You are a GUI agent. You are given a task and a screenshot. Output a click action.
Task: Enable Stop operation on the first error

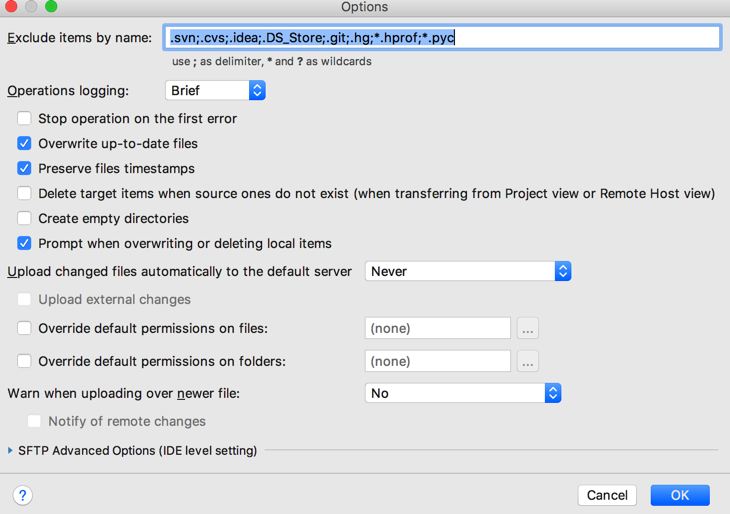(25, 119)
